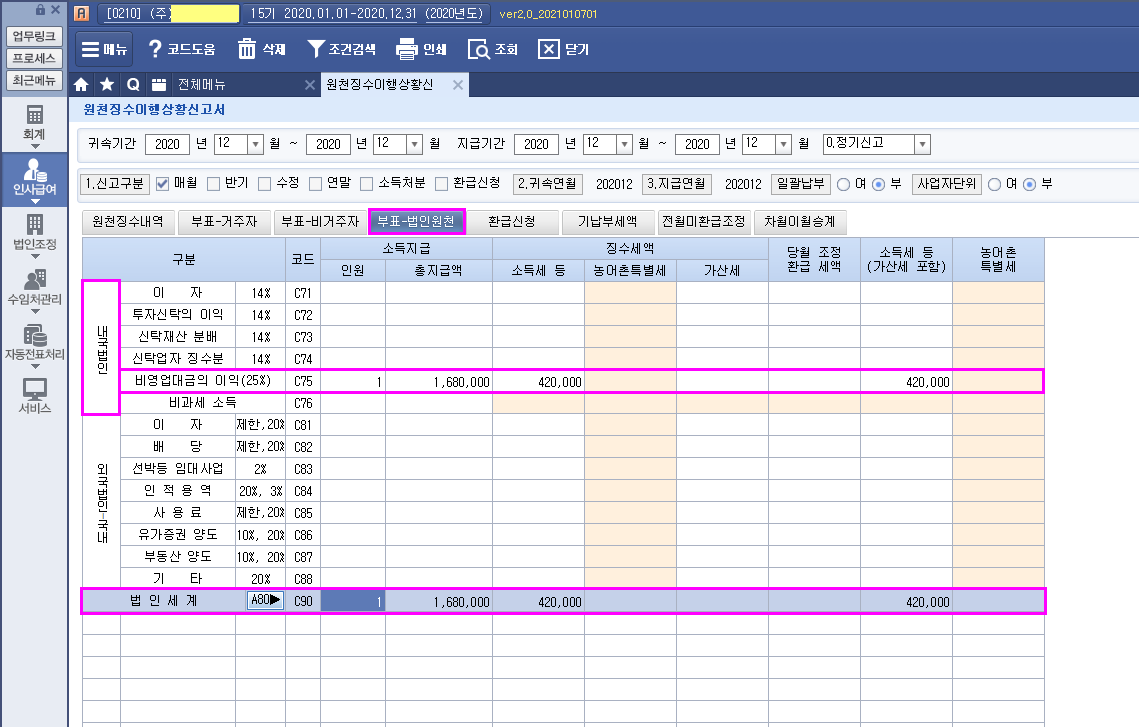The height and width of the screenshot is (727, 1139).
Task: Click the 인쇄 printer icon
Action: 406,49
